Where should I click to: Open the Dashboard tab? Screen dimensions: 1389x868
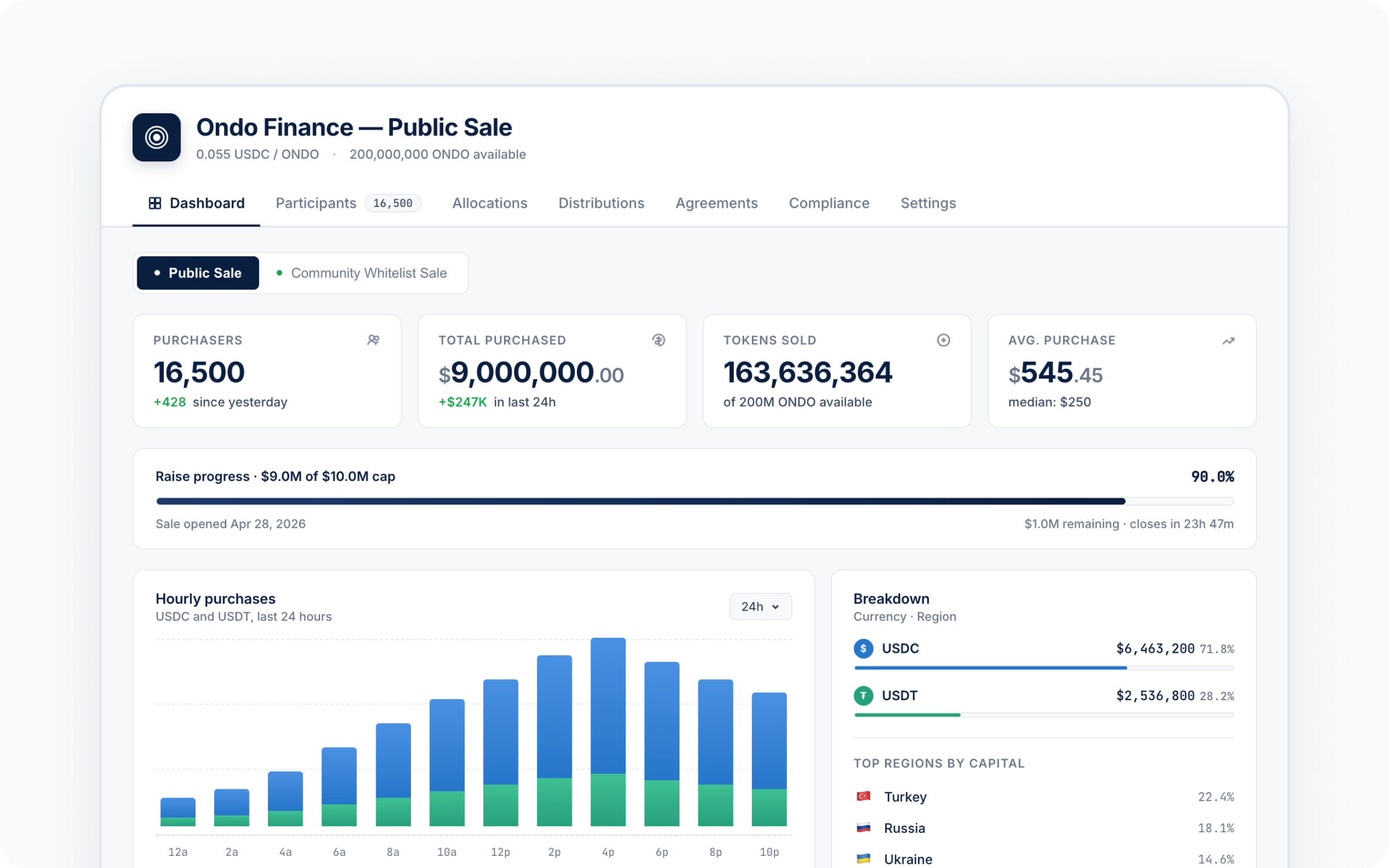coord(196,203)
